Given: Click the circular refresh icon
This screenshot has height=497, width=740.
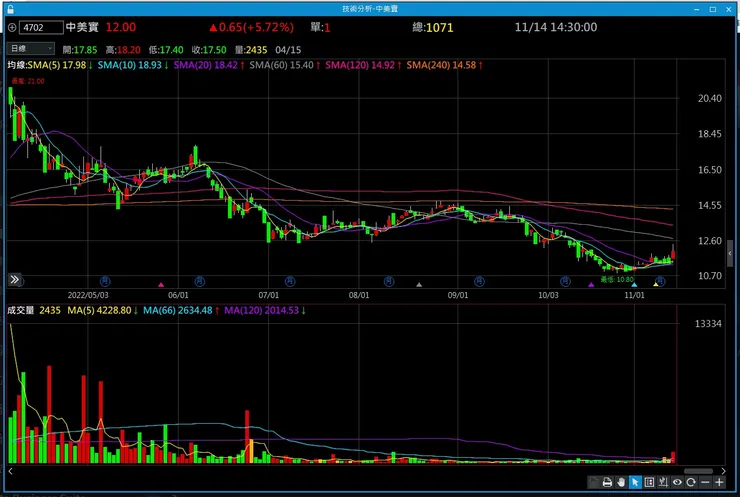Looking at the screenshot, I should (691, 482).
